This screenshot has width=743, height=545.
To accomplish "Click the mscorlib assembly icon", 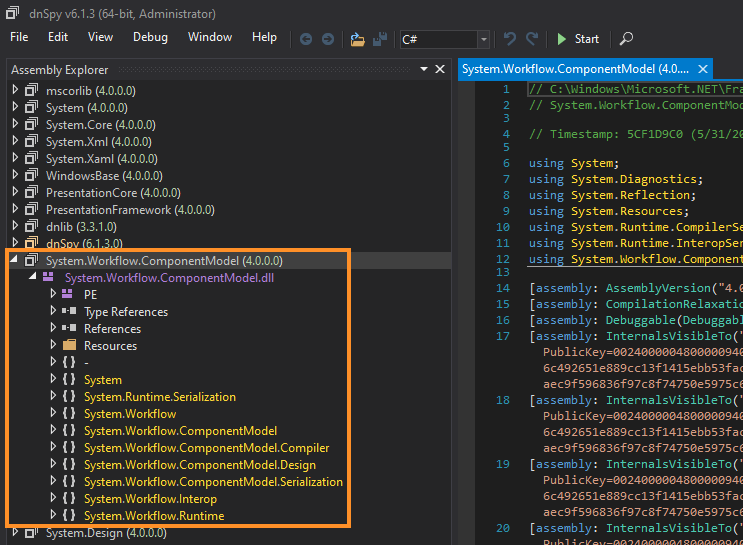I will [32, 90].
